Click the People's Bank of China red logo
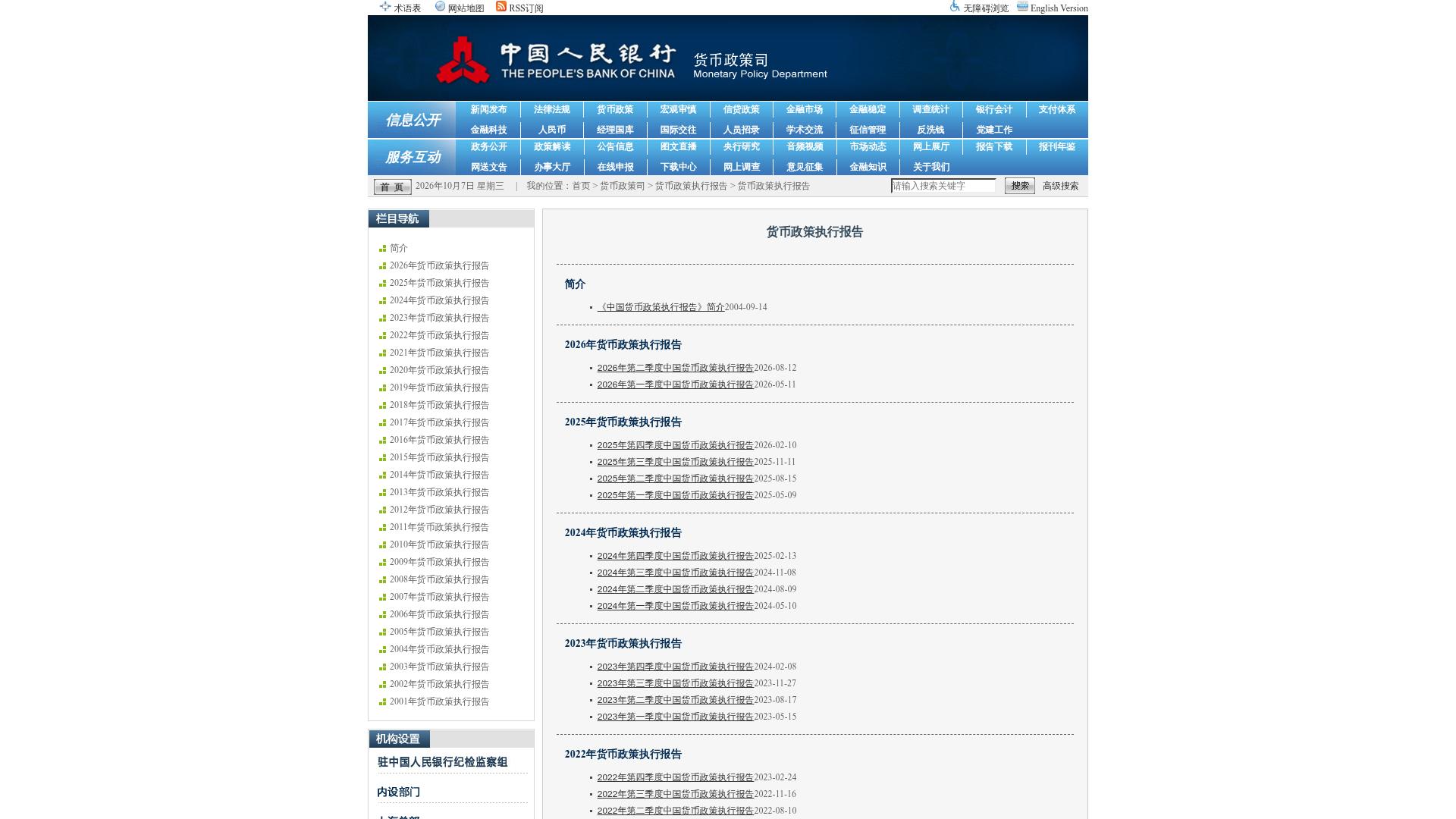This screenshot has height=819, width=1456. pyautogui.click(x=463, y=60)
